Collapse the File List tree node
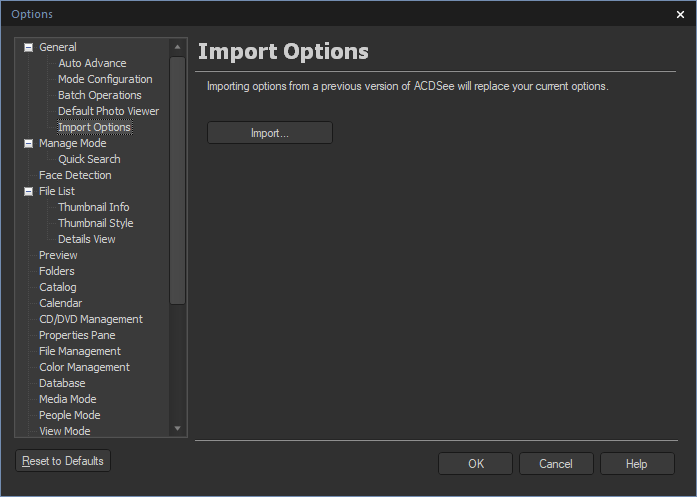The image size is (697, 497). coord(28,191)
